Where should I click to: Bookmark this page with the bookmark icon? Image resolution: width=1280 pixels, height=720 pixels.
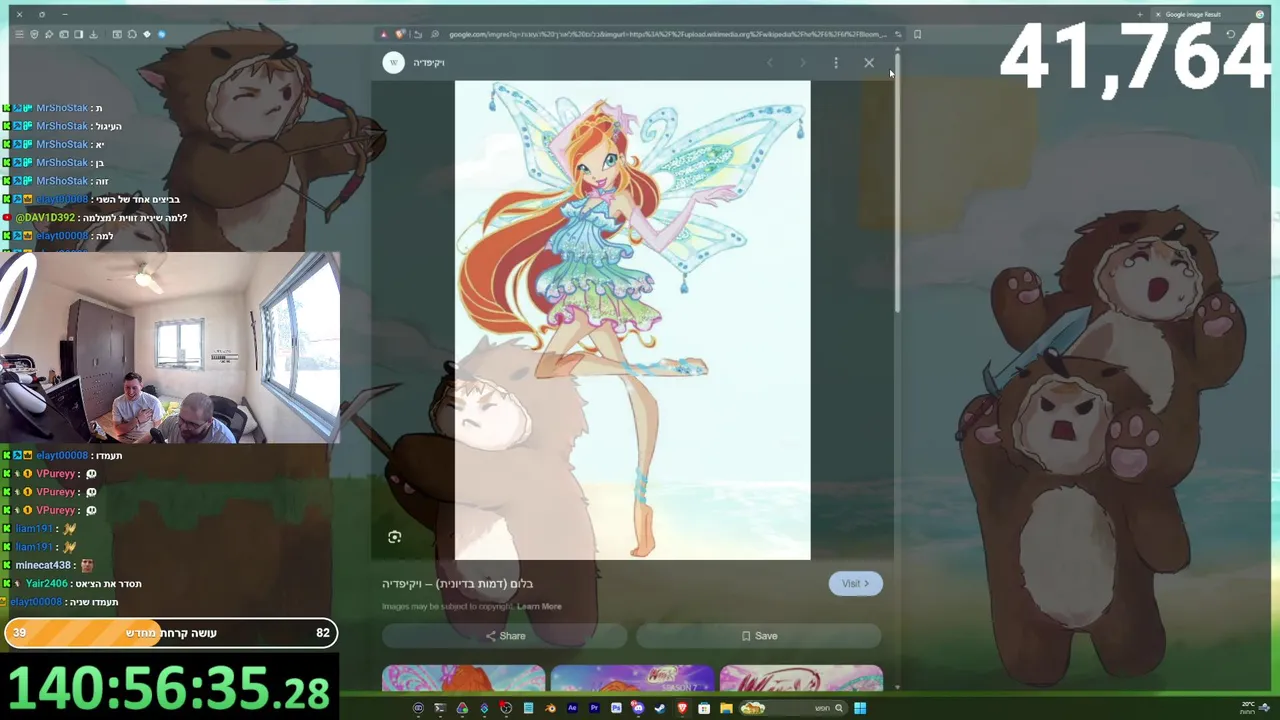click(917, 34)
